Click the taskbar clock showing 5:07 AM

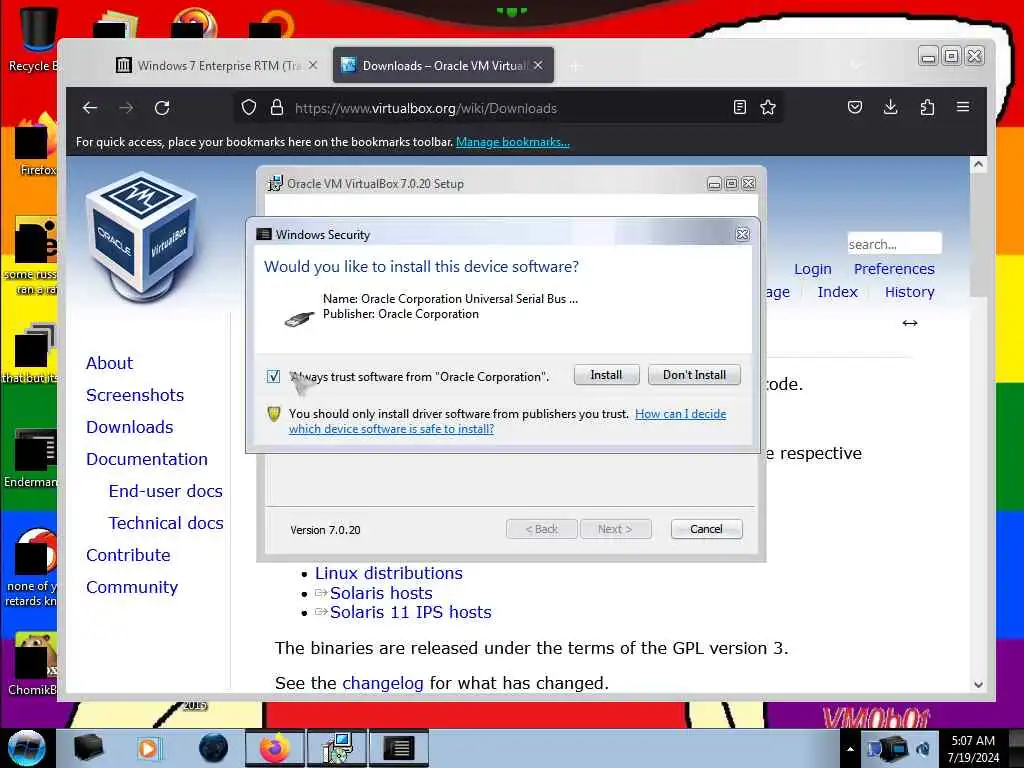pos(973,749)
